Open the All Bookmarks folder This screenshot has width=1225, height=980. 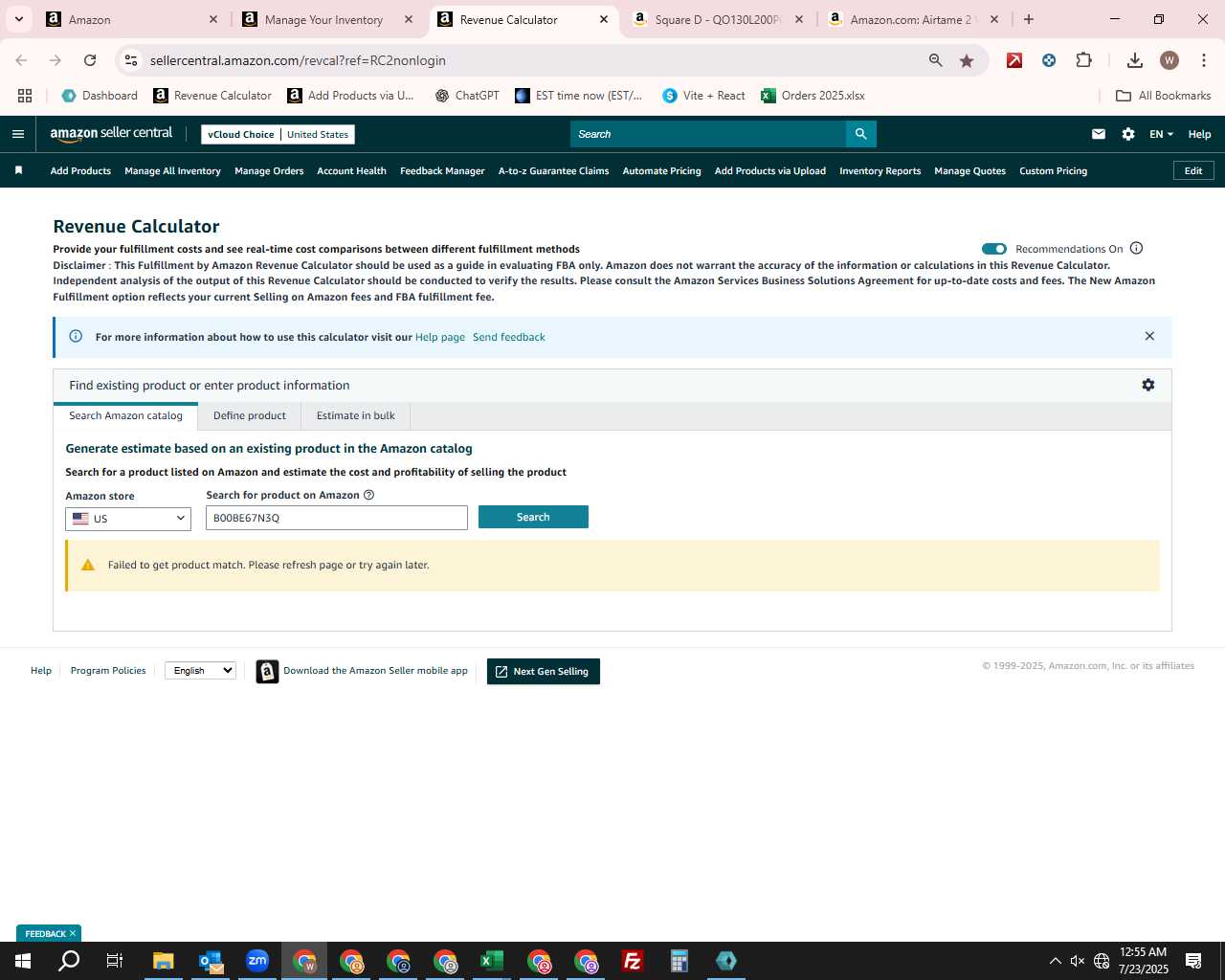coord(1164,96)
